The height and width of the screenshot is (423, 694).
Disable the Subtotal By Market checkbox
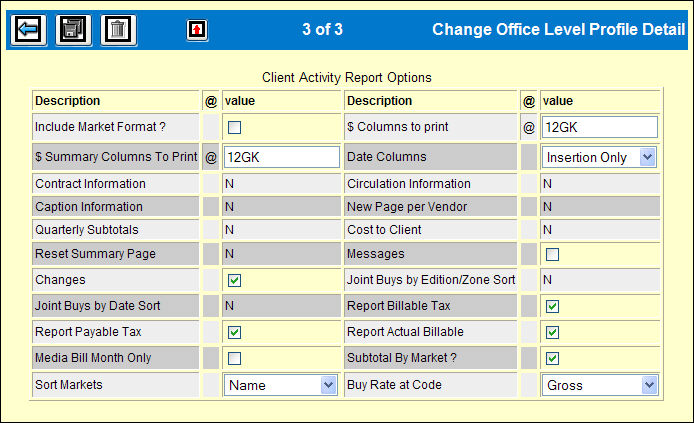[552, 358]
